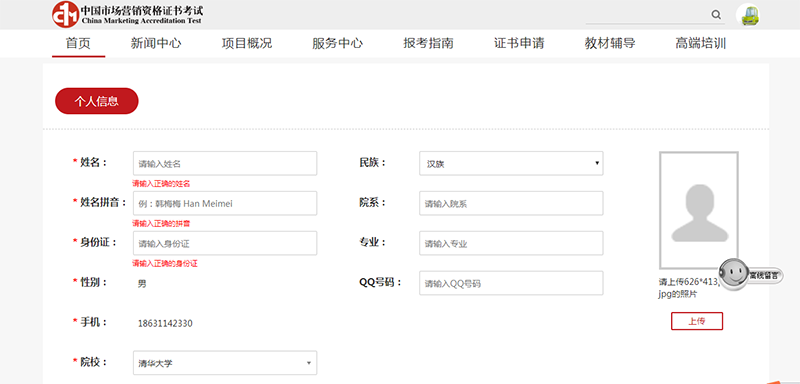The image size is (800, 384).
Task: Focus the 专业 input field
Action: click(x=511, y=243)
